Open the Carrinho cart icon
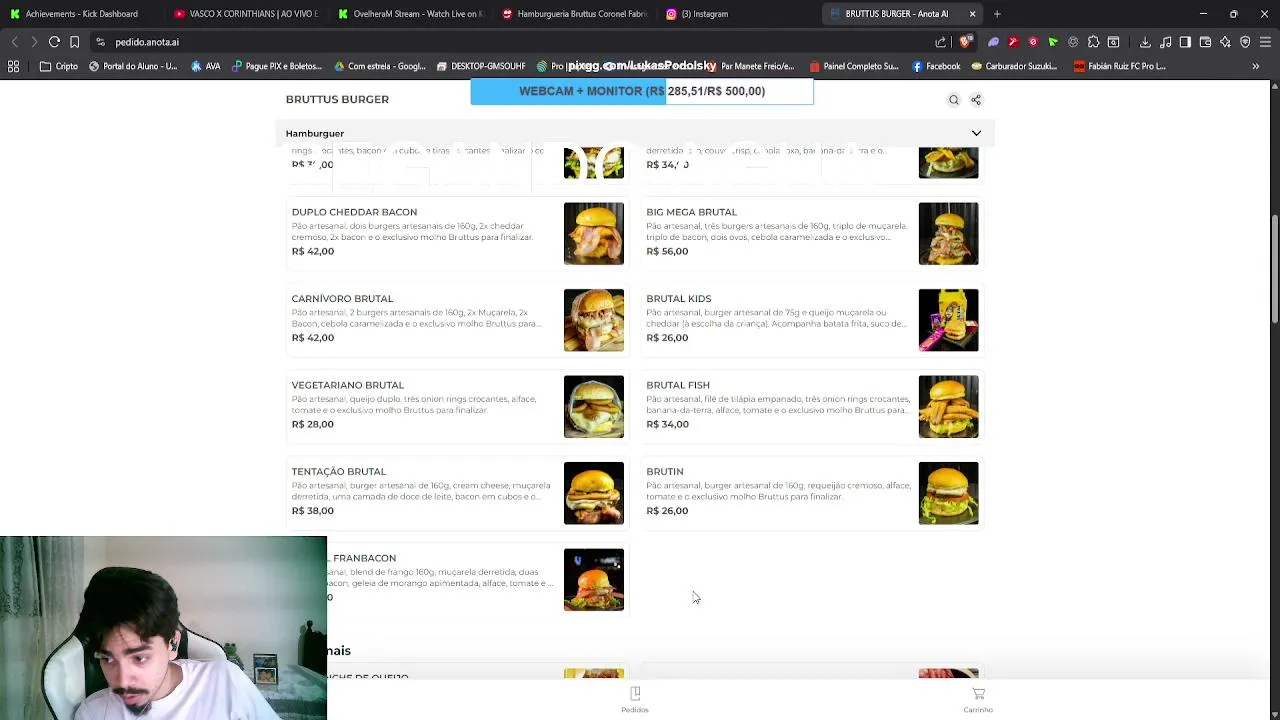The height and width of the screenshot is (720, 1280). (x=978, y=699)
